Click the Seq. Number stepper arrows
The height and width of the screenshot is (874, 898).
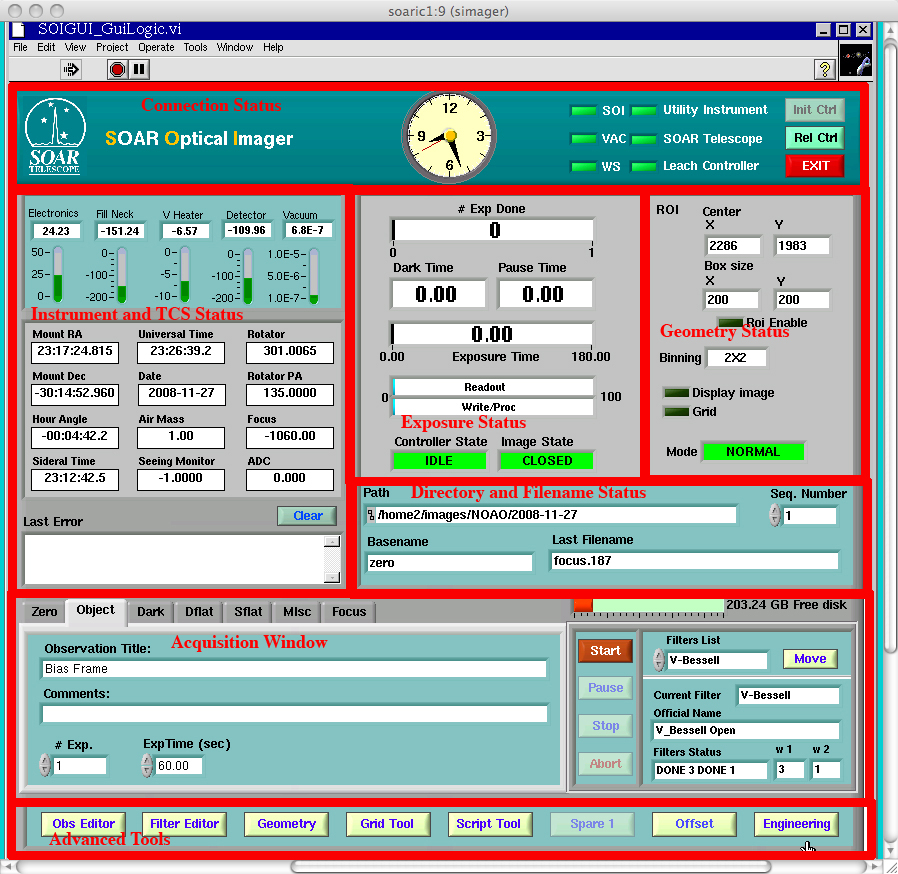click(x=775, y=515)
